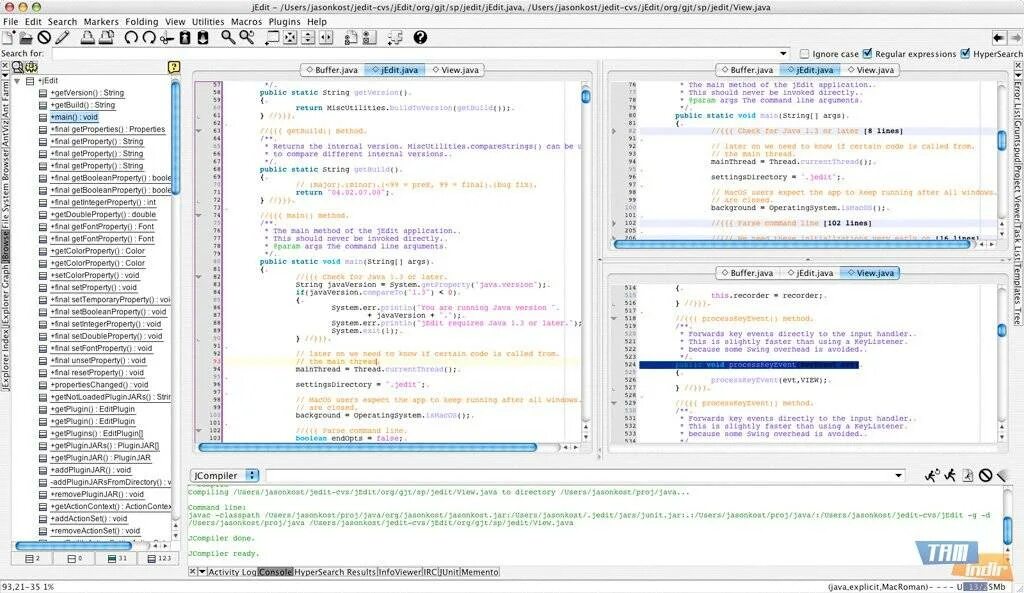This screenshot has height=593, width=1024.
Task: Open the Folding menu
Action: [142, 22]
